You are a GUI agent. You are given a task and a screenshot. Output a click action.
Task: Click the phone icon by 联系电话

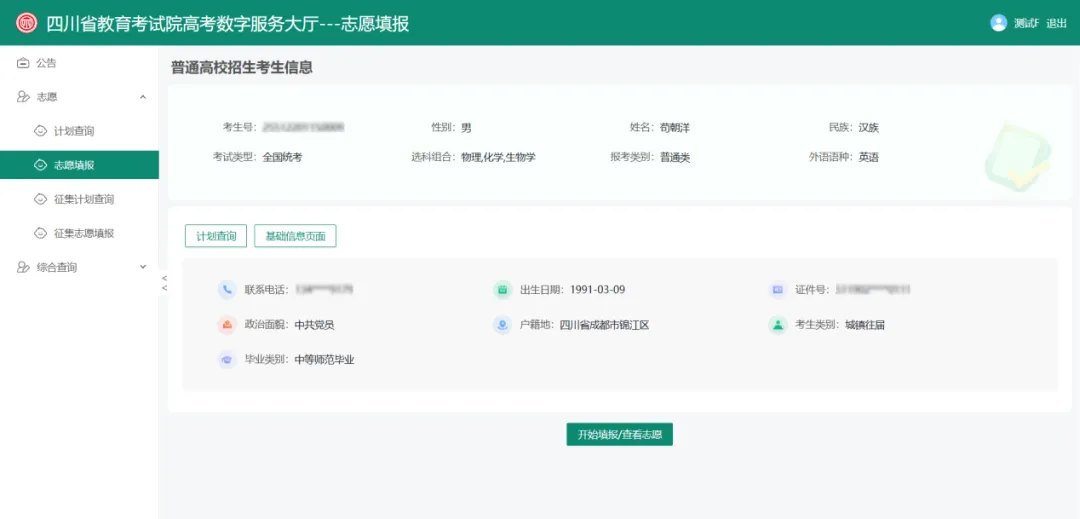click(227, 290)
